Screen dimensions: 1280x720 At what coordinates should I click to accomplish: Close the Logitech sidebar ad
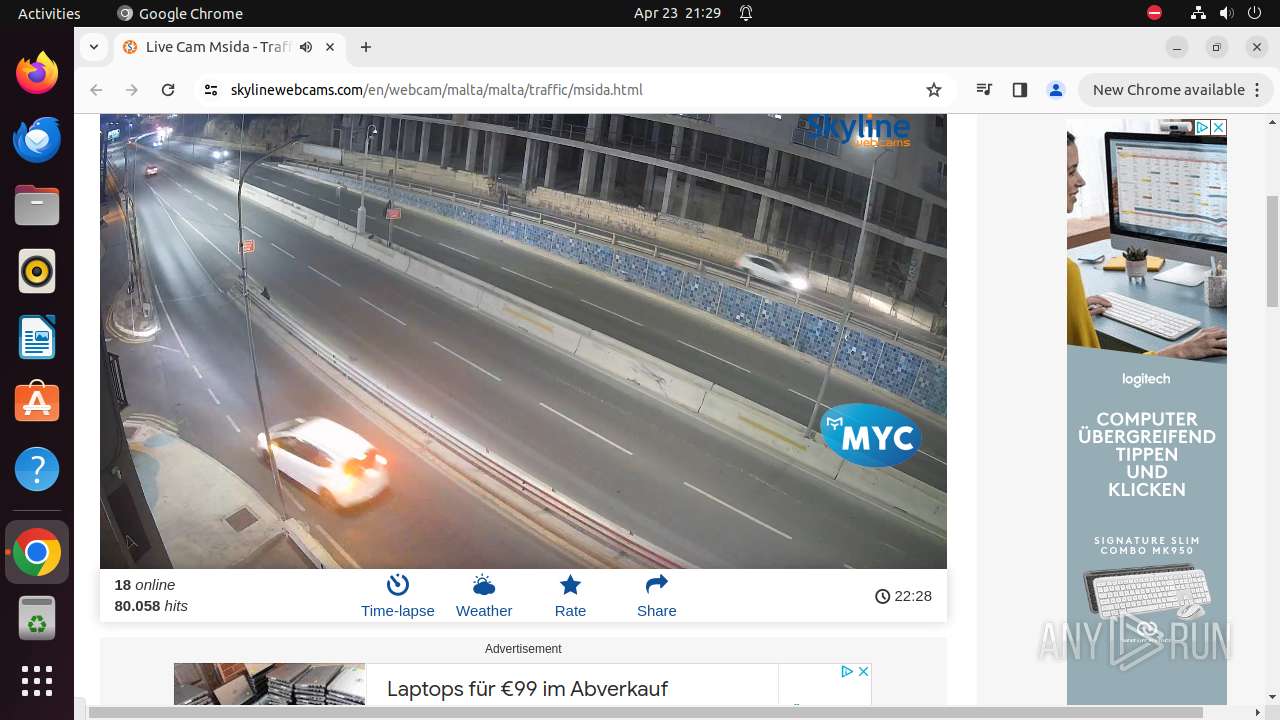1218,128
